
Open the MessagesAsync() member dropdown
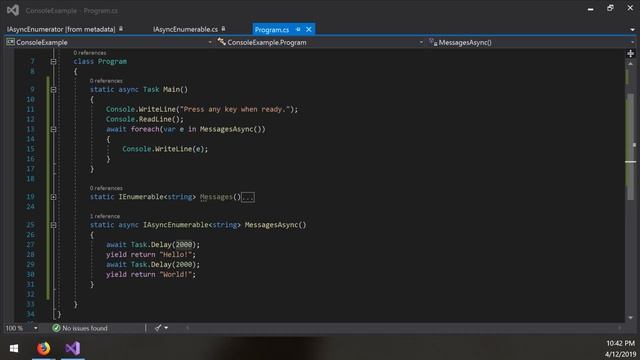(632, 42)
